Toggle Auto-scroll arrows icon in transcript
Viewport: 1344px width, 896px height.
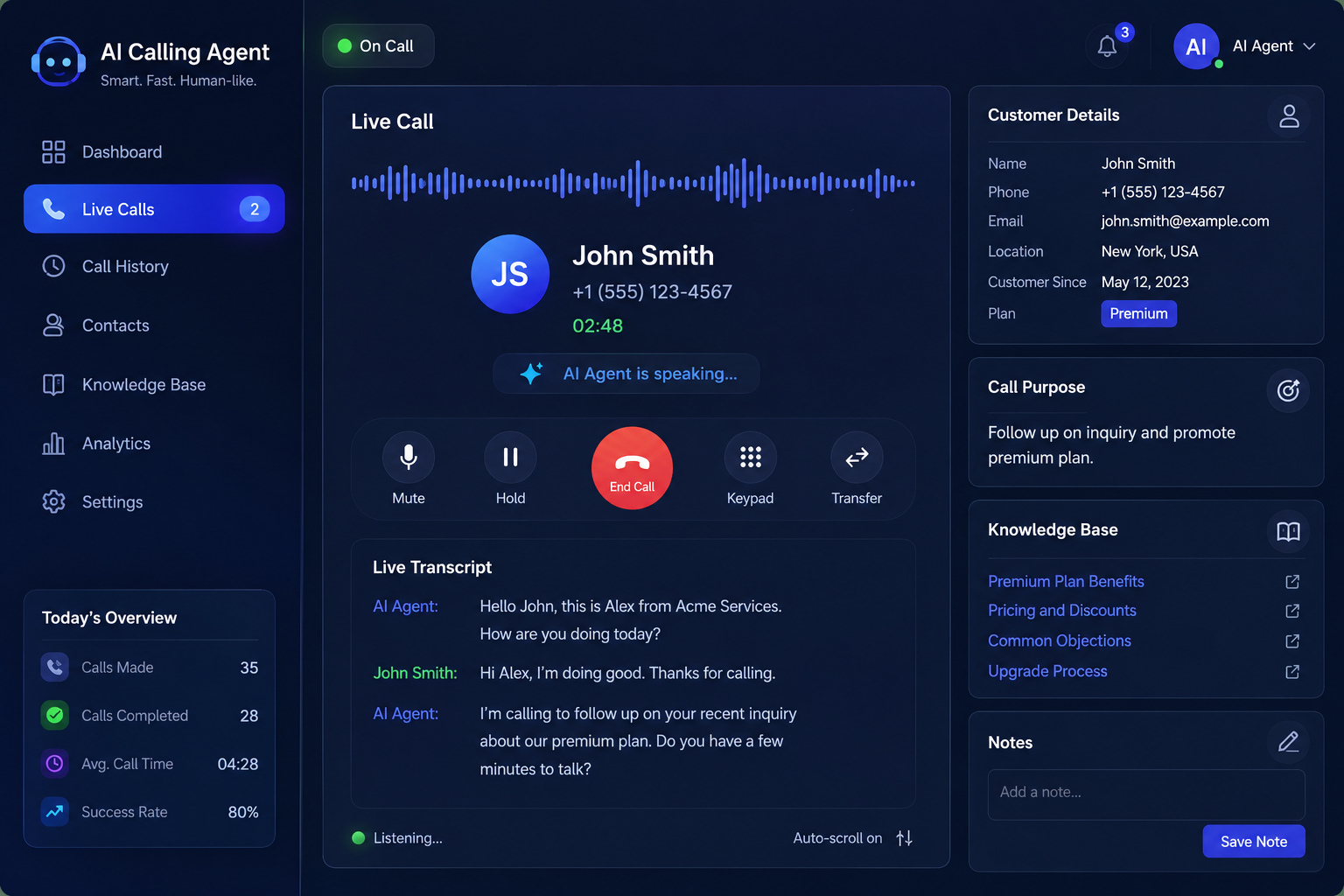click(x=905, y=838)
